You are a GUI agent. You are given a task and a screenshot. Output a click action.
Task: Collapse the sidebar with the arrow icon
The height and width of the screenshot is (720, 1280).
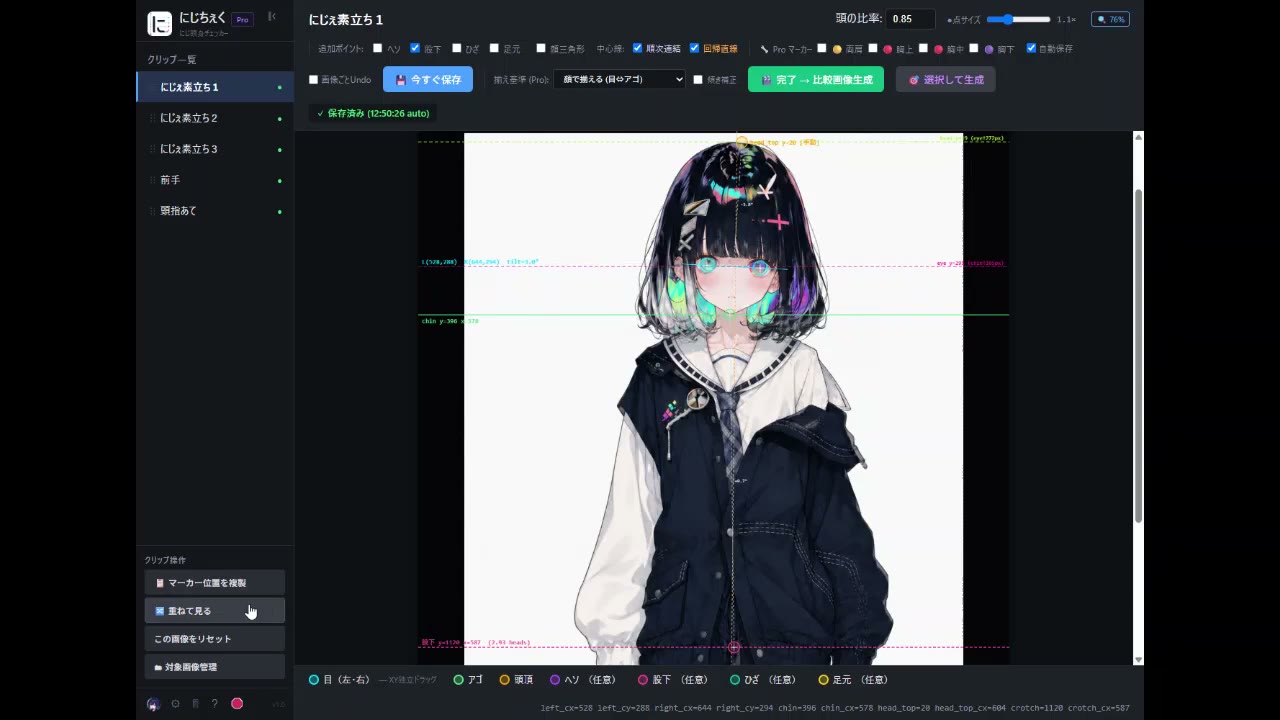point(272,16)
